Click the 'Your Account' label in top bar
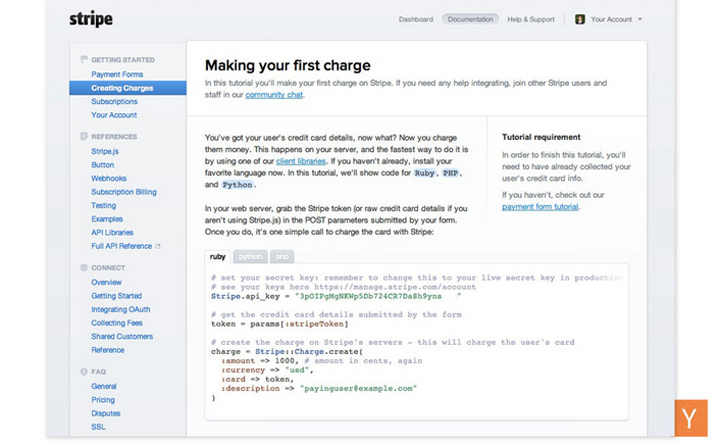 coord(611,19)
